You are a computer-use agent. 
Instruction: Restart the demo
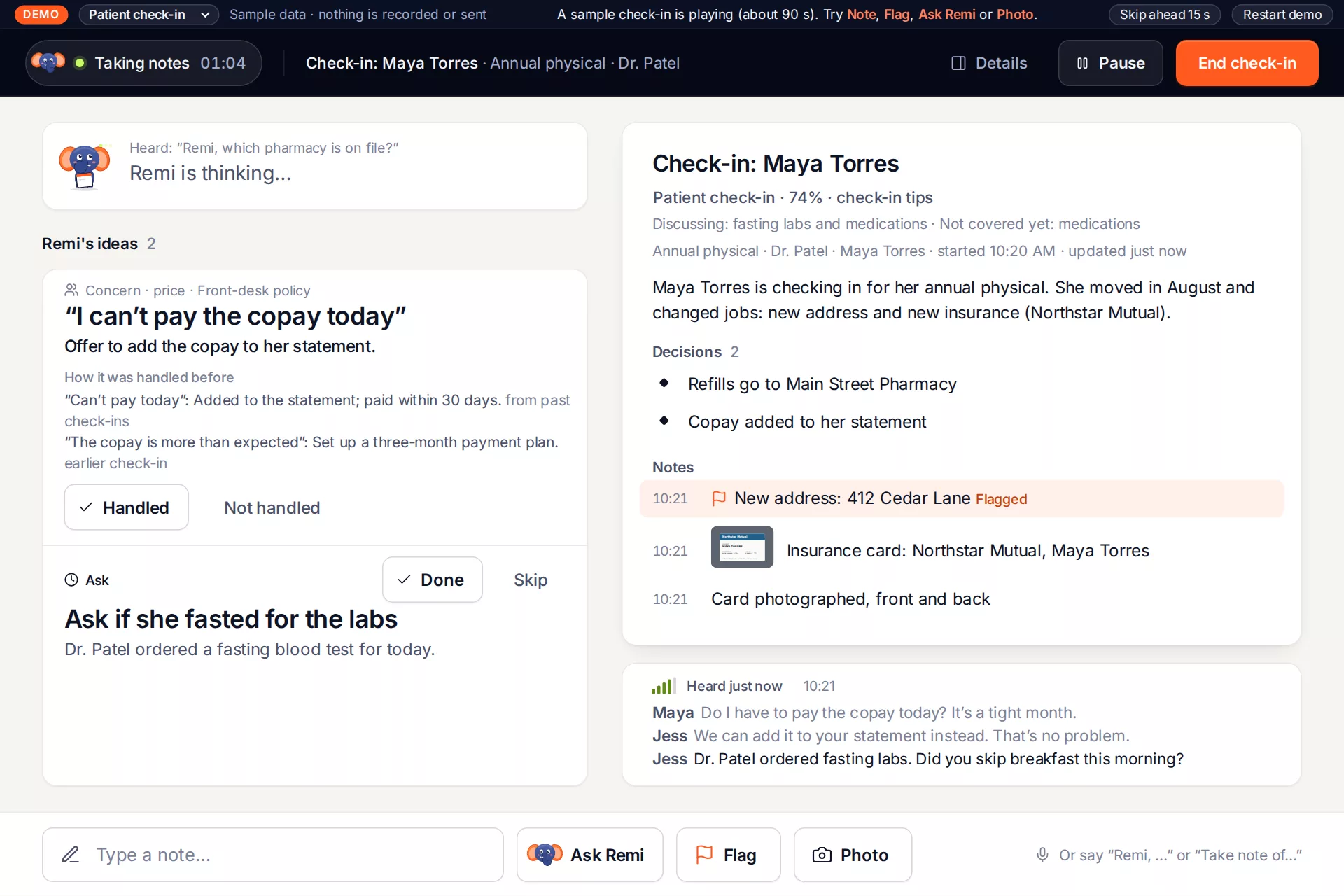(1282, 15)
